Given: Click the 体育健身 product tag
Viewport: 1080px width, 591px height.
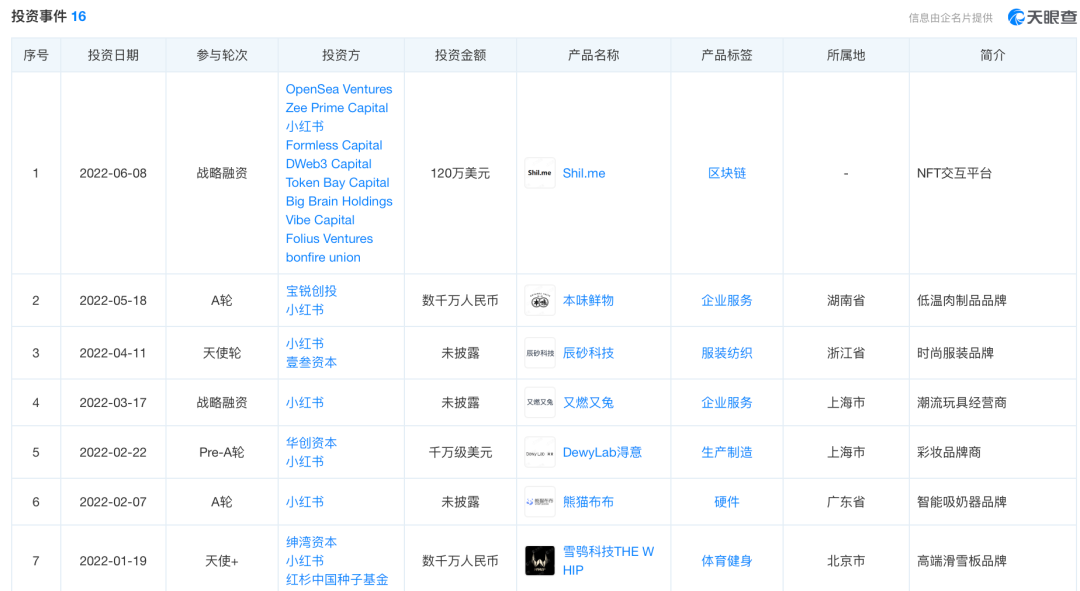Looking at the screenshot, I should pyautogui.click(x=727, y=561).
